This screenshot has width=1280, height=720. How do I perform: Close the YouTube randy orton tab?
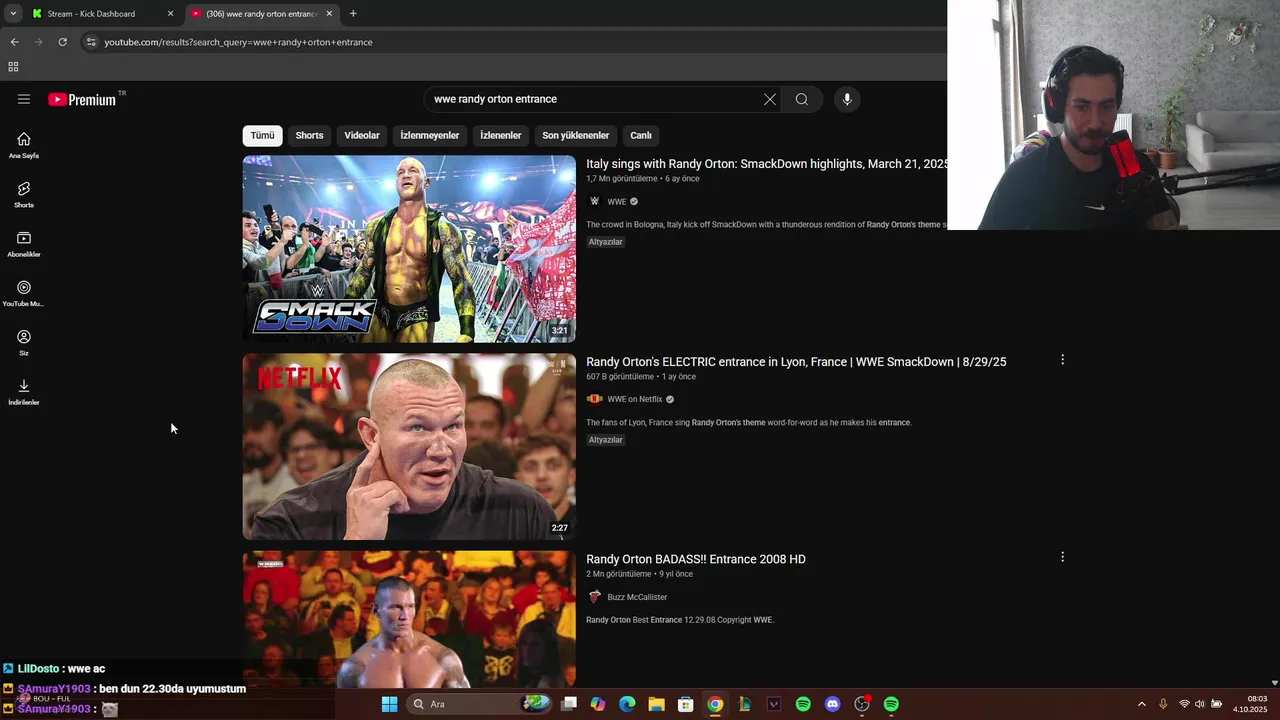point(329,14)
